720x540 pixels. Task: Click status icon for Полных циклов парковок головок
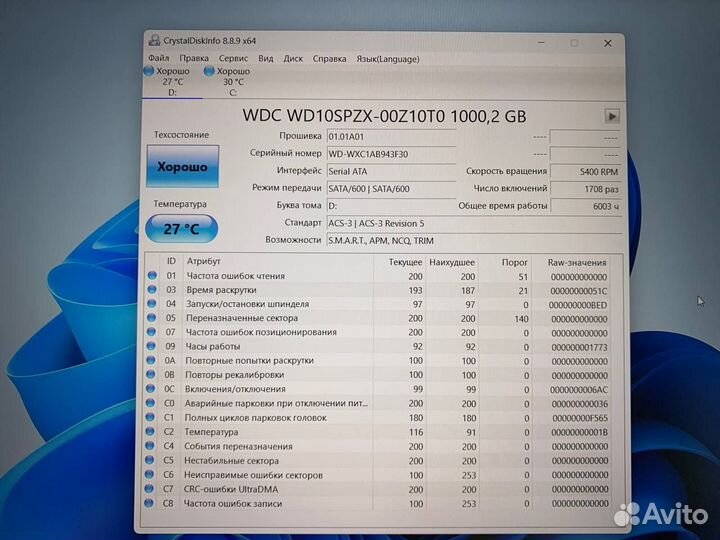tap(150, 417)
